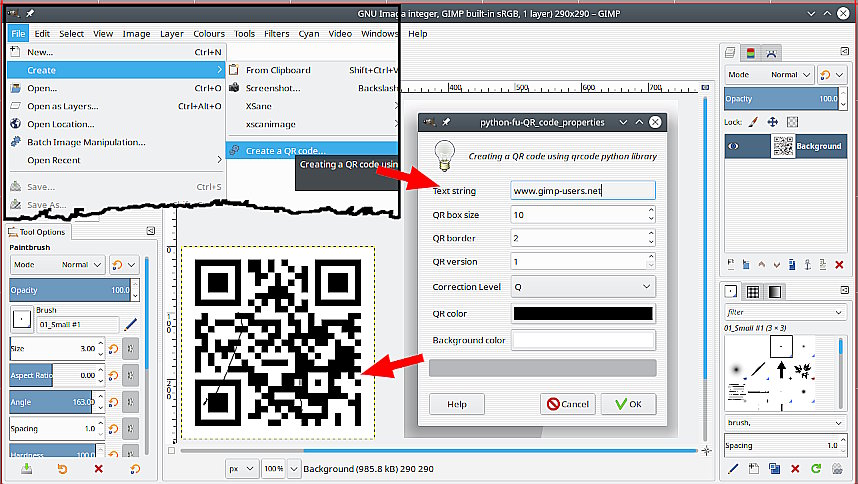Image resolution: width=858 pixels, height=484 pixels.
Task: Refresh the brushes list
Action: click(x=816, y=468)
